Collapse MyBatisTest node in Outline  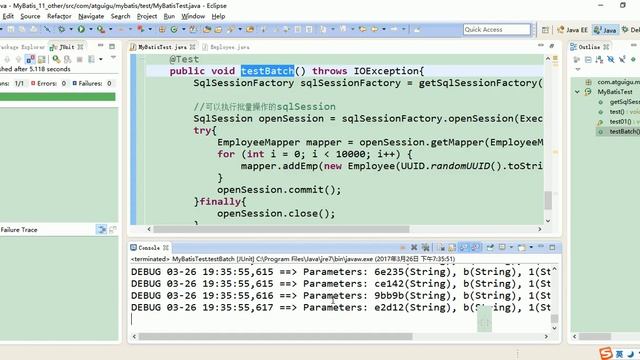click(x=577, y=92)
